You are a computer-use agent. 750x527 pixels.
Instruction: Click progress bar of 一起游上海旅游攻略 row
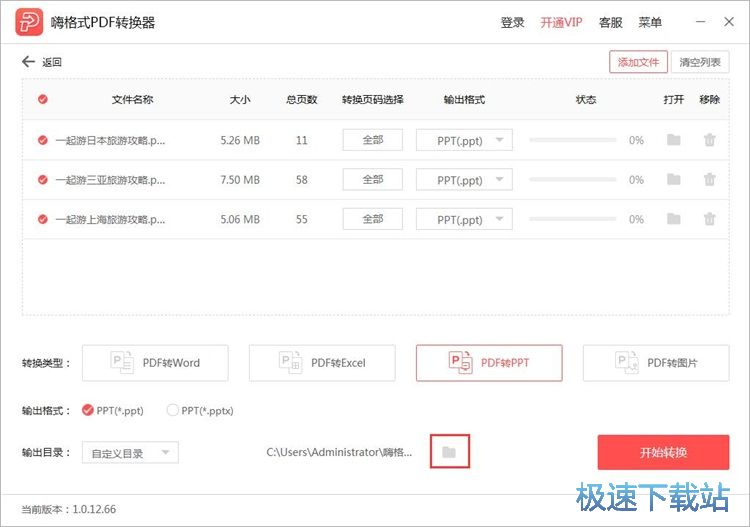pos(573,220)
